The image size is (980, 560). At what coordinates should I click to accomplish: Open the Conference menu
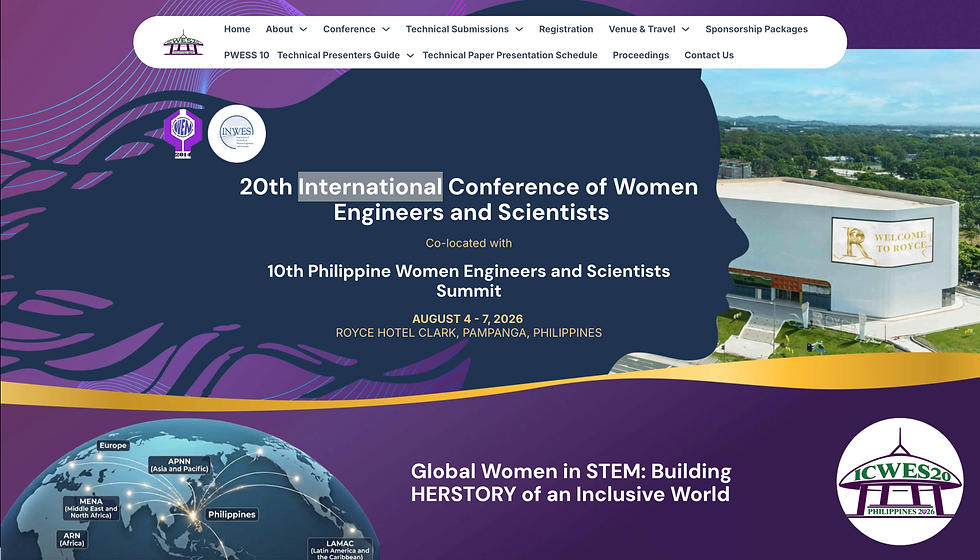(x=349, y=29)
